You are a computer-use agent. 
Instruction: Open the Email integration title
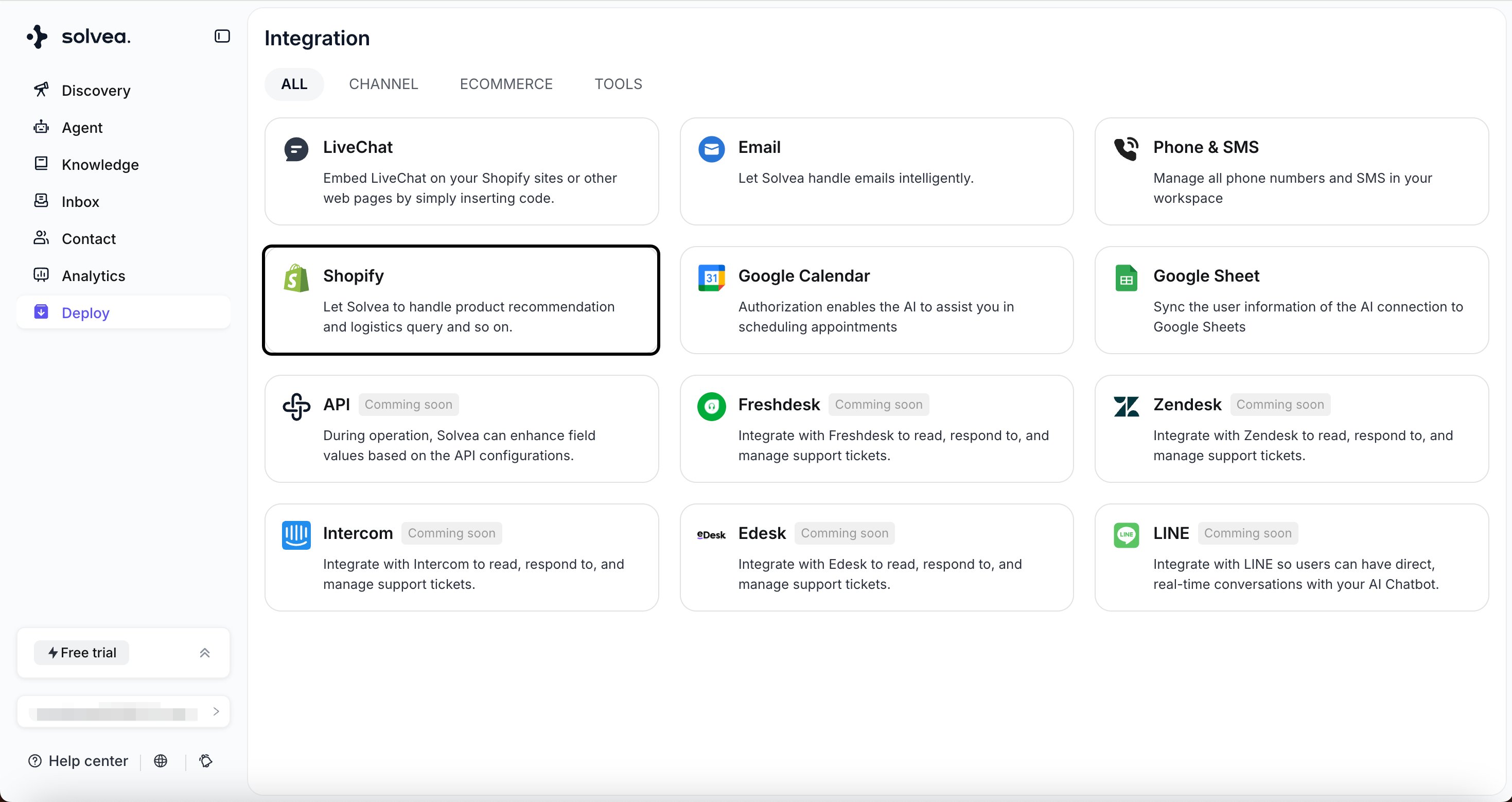(x=759, y=147)
